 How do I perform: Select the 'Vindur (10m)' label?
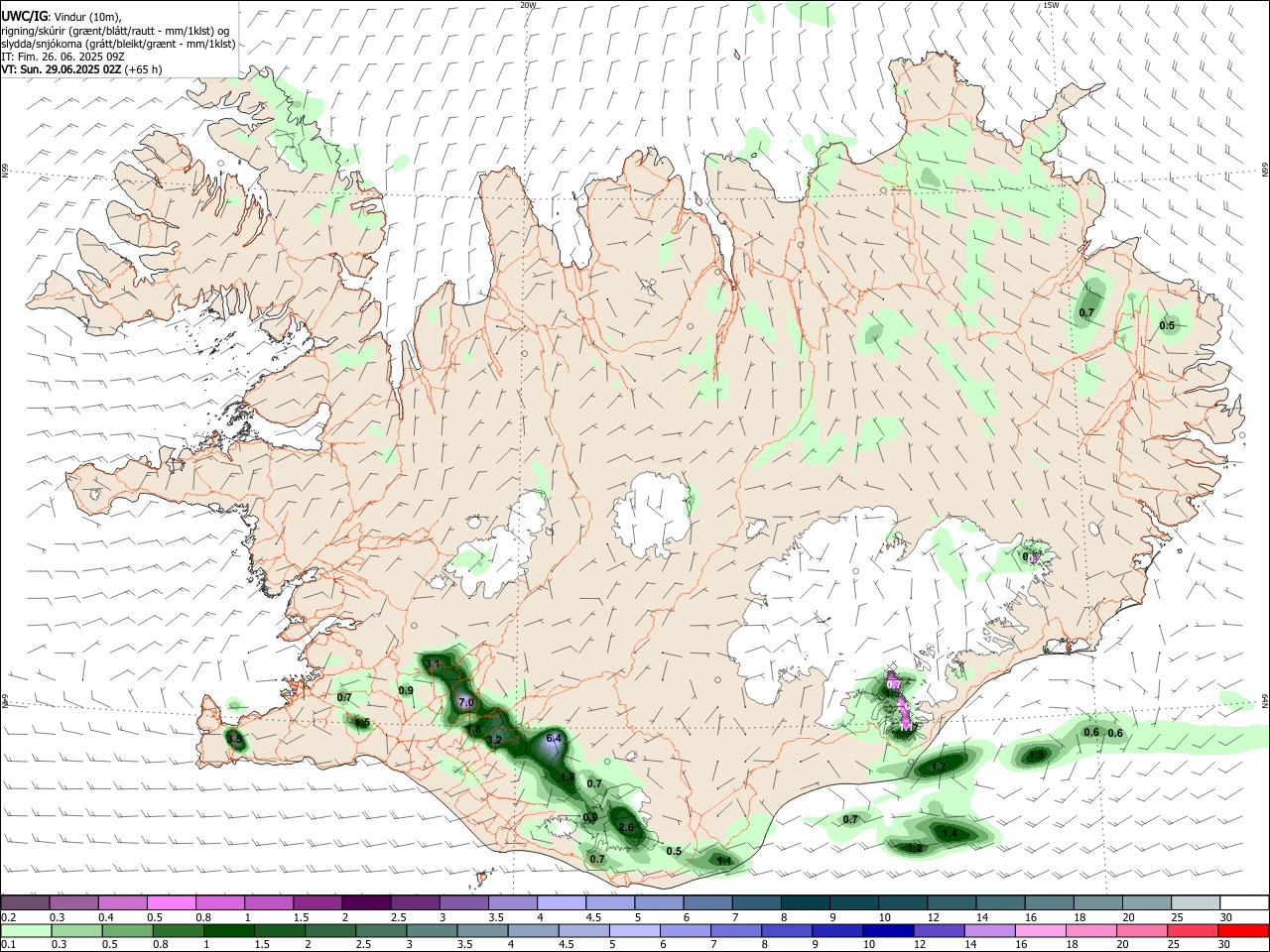(86, 17)
